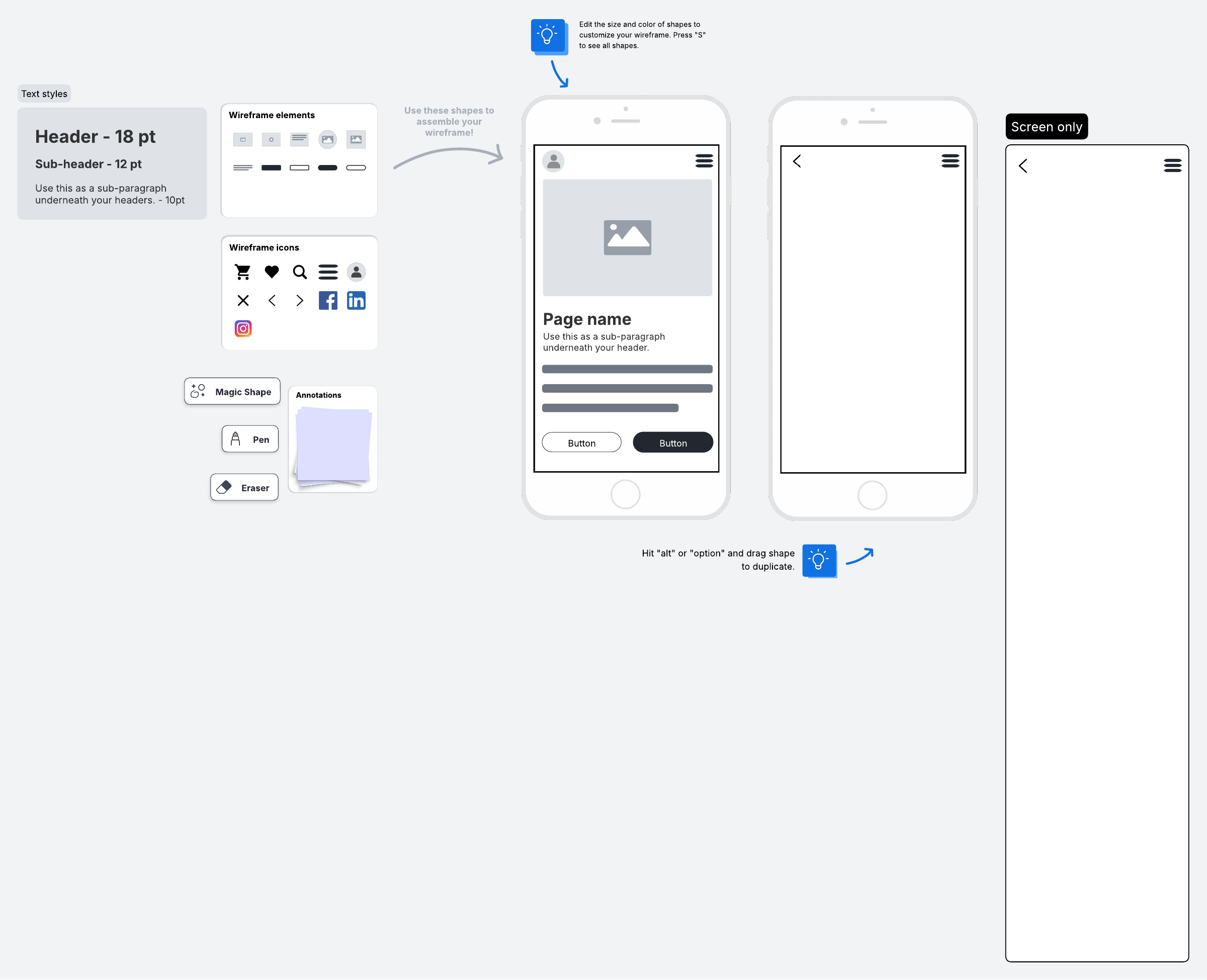Click the shopping cart wireframe icon
1207x980 pixels.
(x=243, y=272)
